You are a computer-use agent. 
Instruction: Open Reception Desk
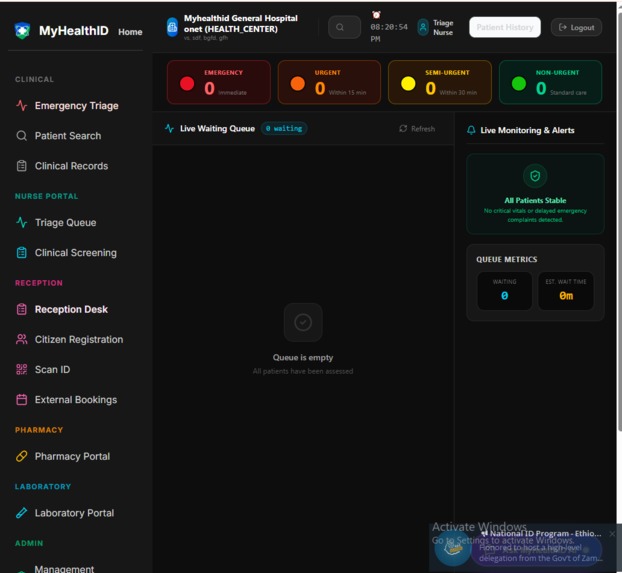click(x=71, y=309)
